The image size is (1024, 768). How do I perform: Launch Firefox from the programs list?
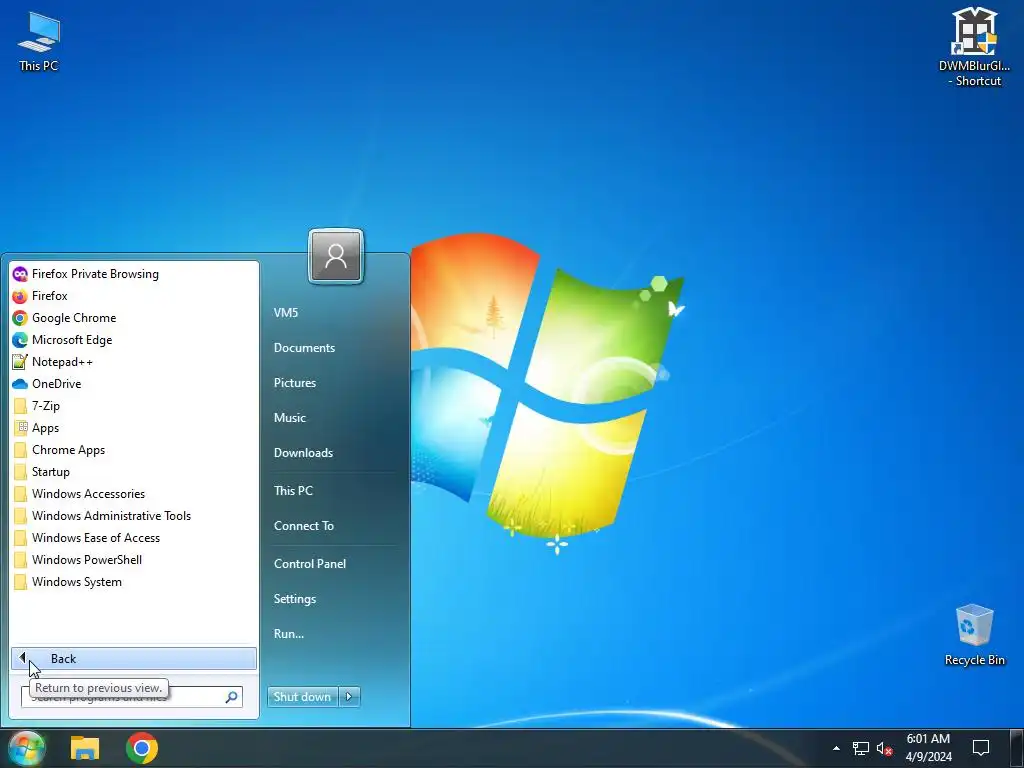(134, 296)
